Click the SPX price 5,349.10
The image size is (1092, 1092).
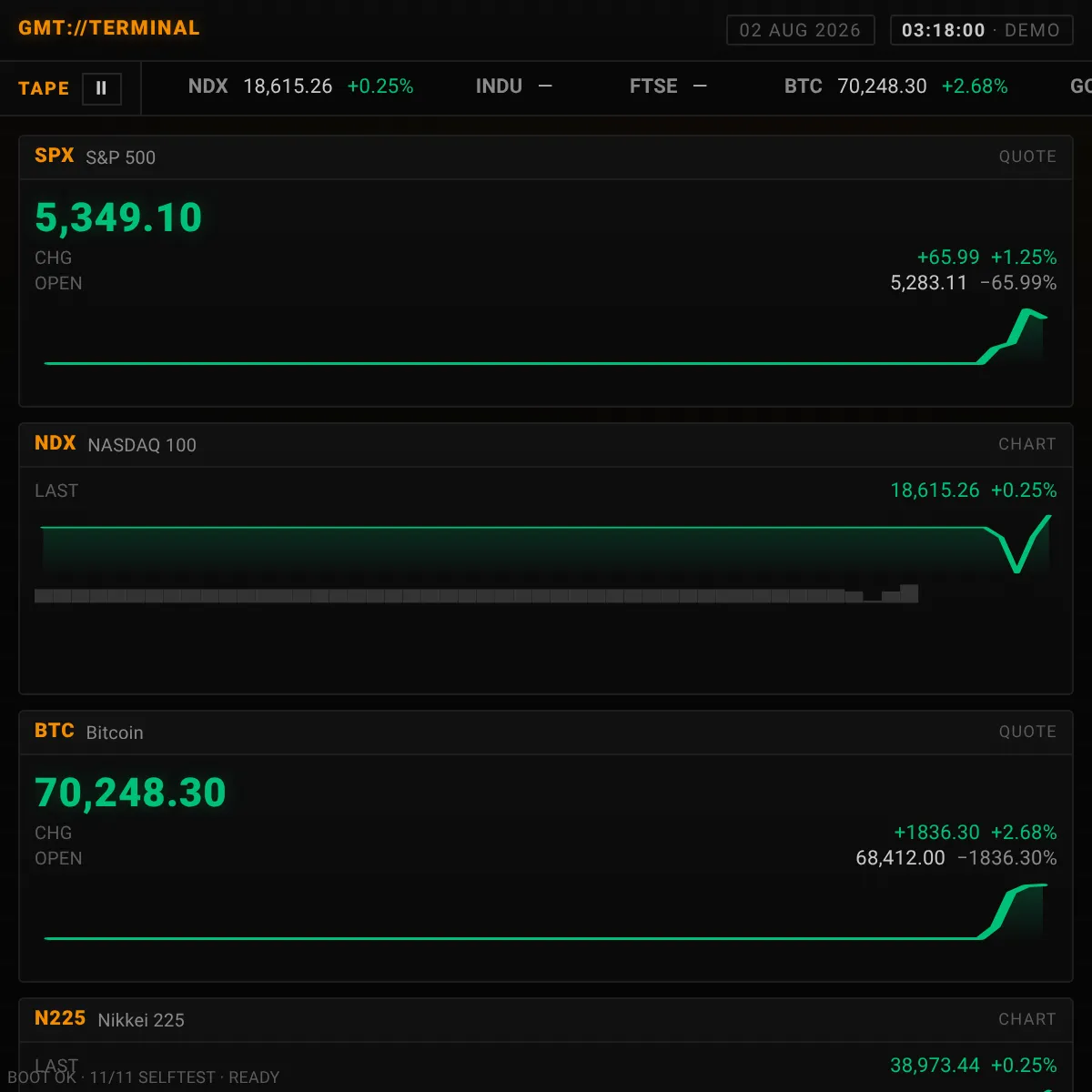(x=118, y=217)
